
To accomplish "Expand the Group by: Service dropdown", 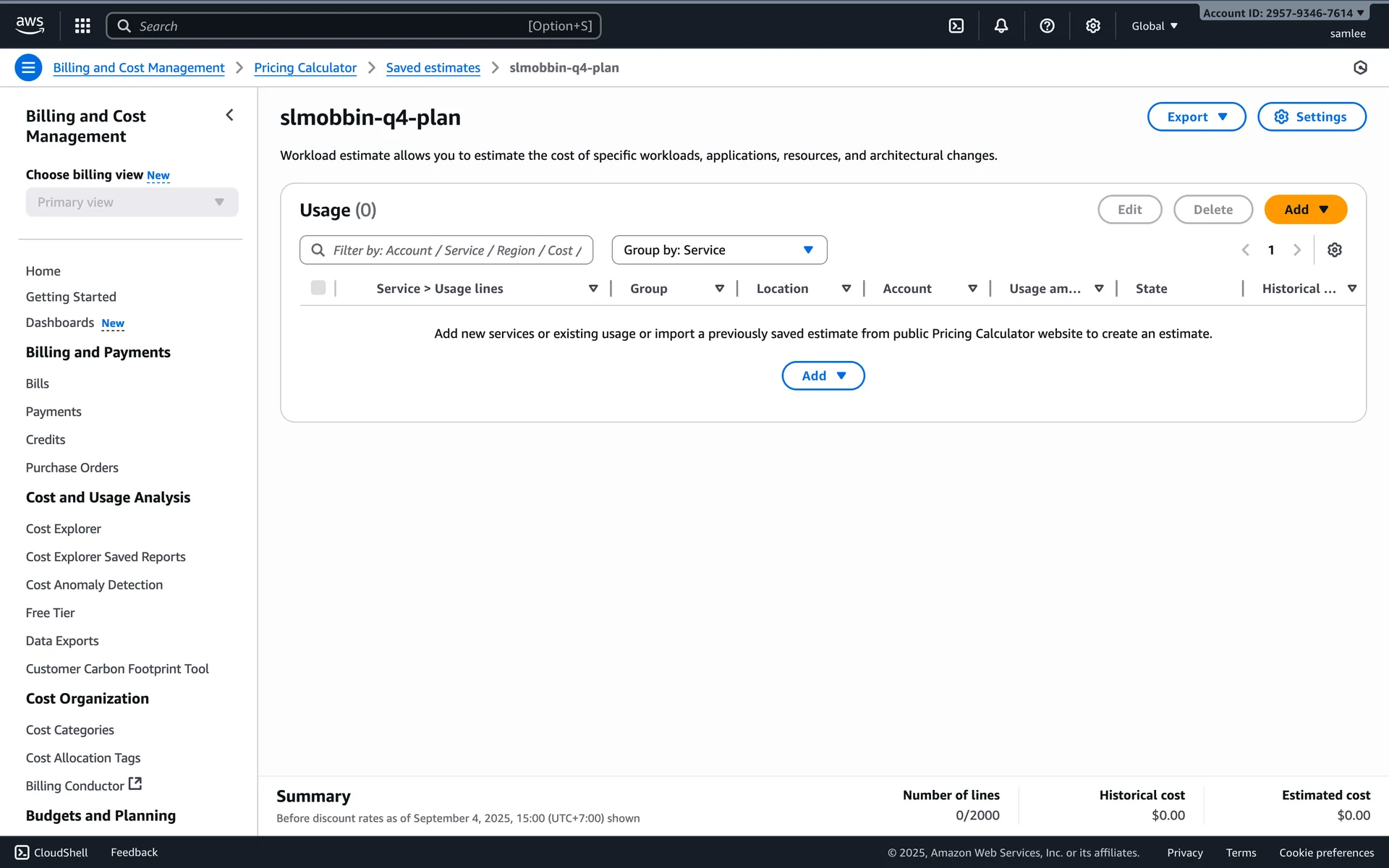I will pyautogui.click(x=719, y=250).
